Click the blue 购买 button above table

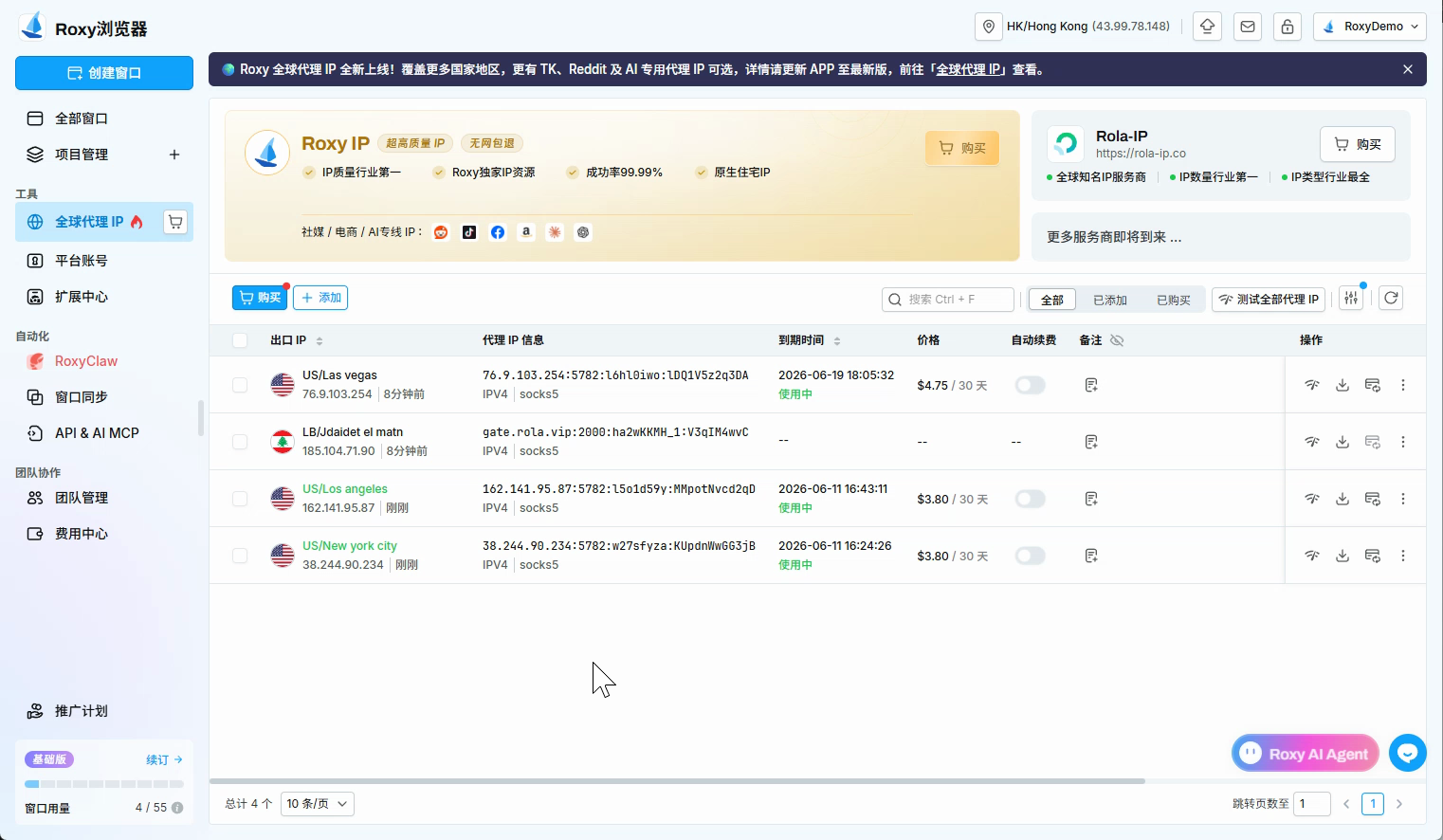pyautogui.click(x=260, y=298)
